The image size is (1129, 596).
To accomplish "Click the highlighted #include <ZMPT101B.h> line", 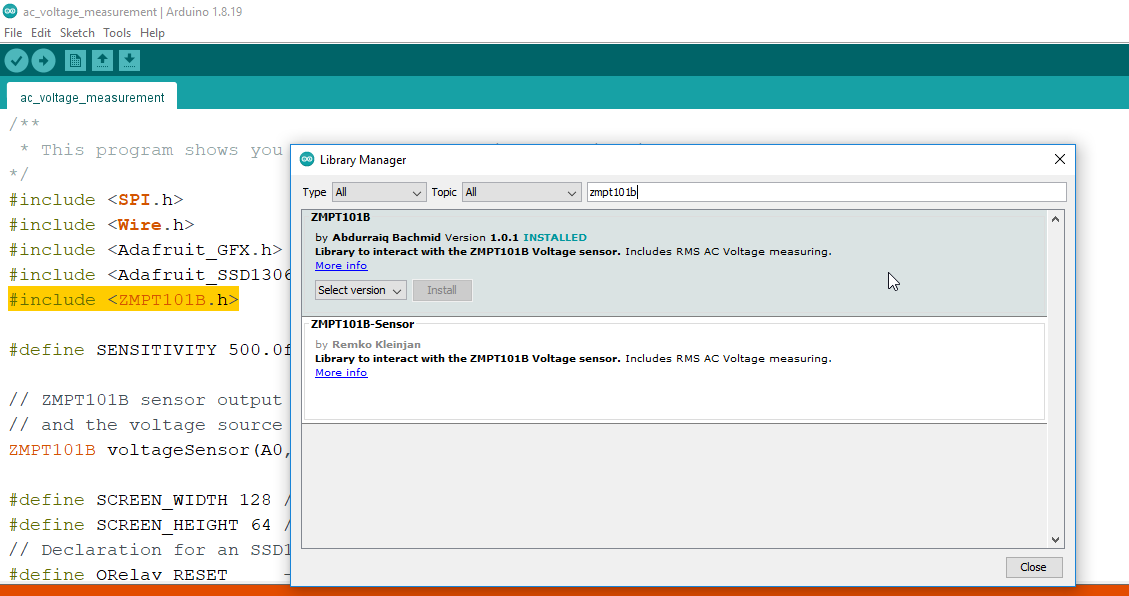I will pyautogui.click(x=123, y=299).
